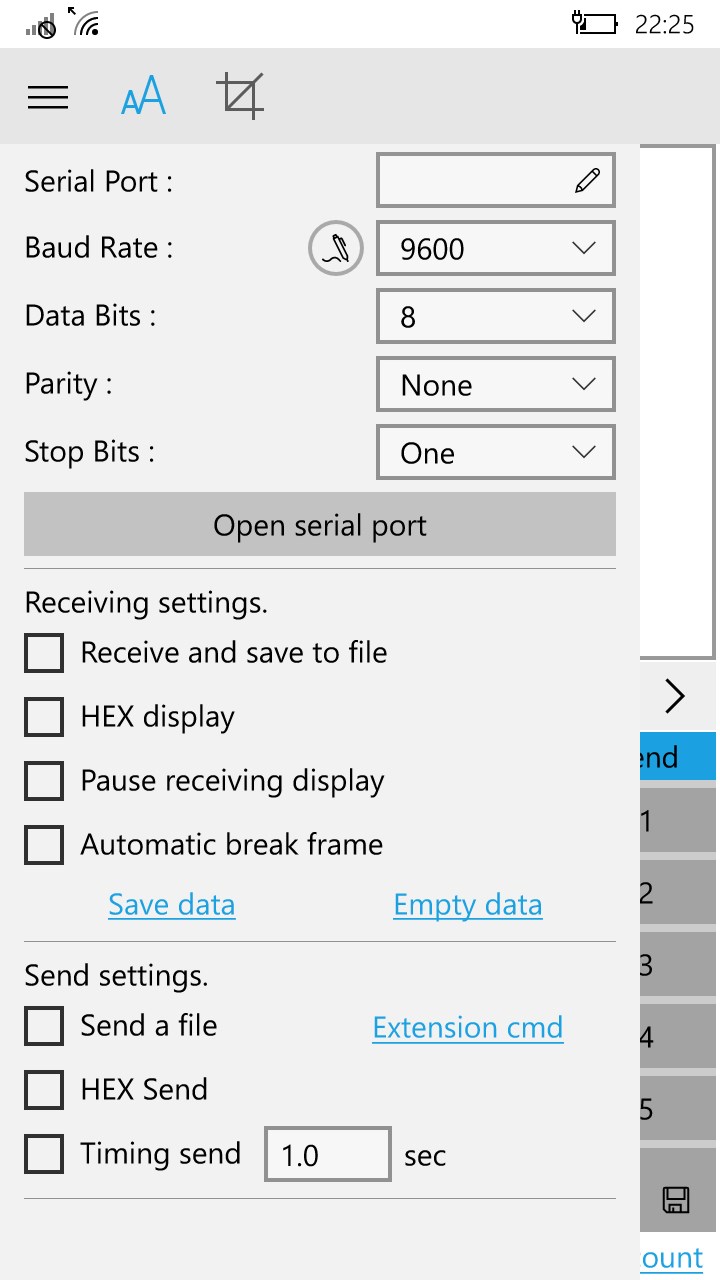
Task: Enable Receive and save to file
Action: click(x=44, y=654)
